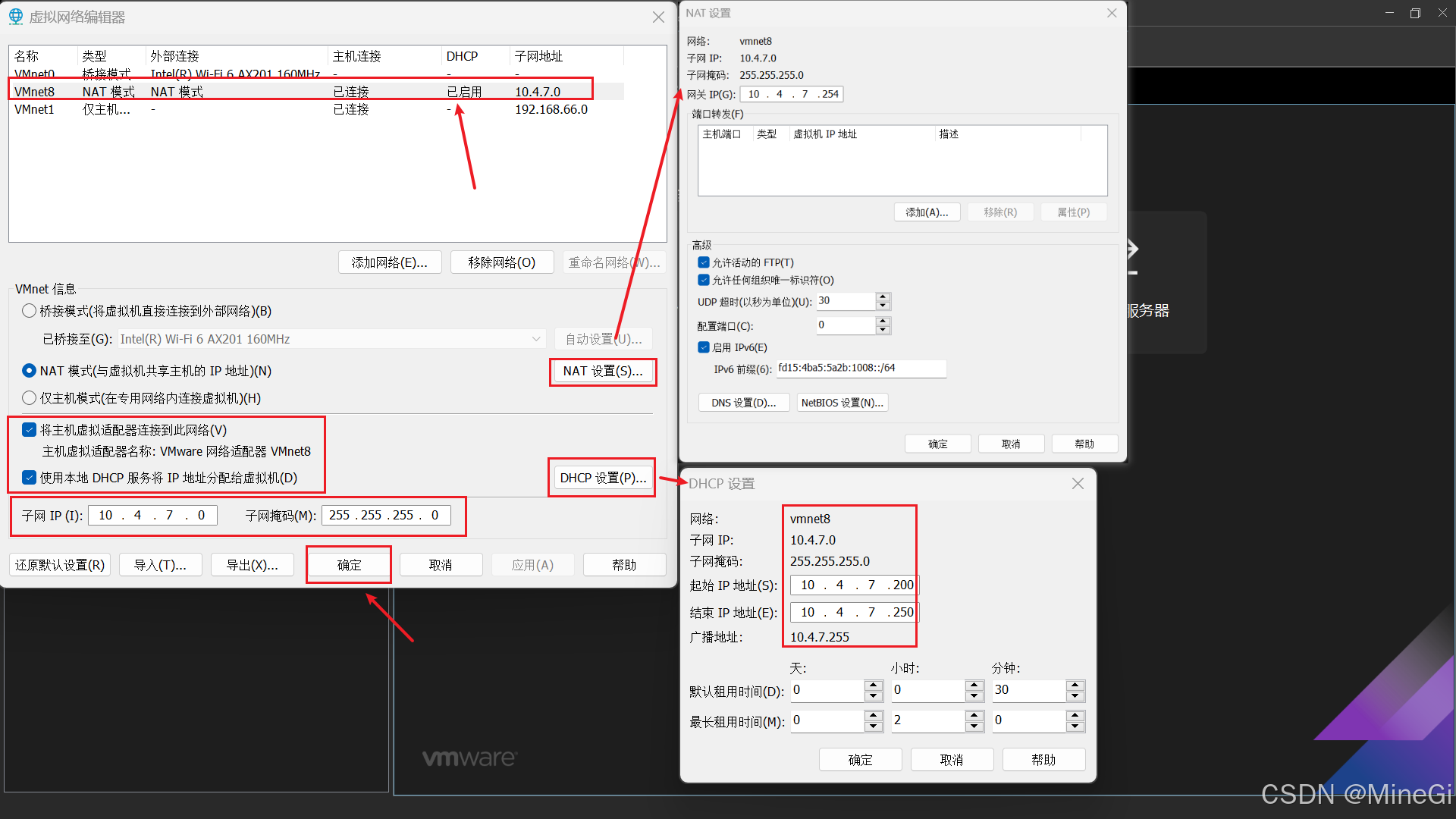Toggle allow active FTP checkbox

coord(704,262)
